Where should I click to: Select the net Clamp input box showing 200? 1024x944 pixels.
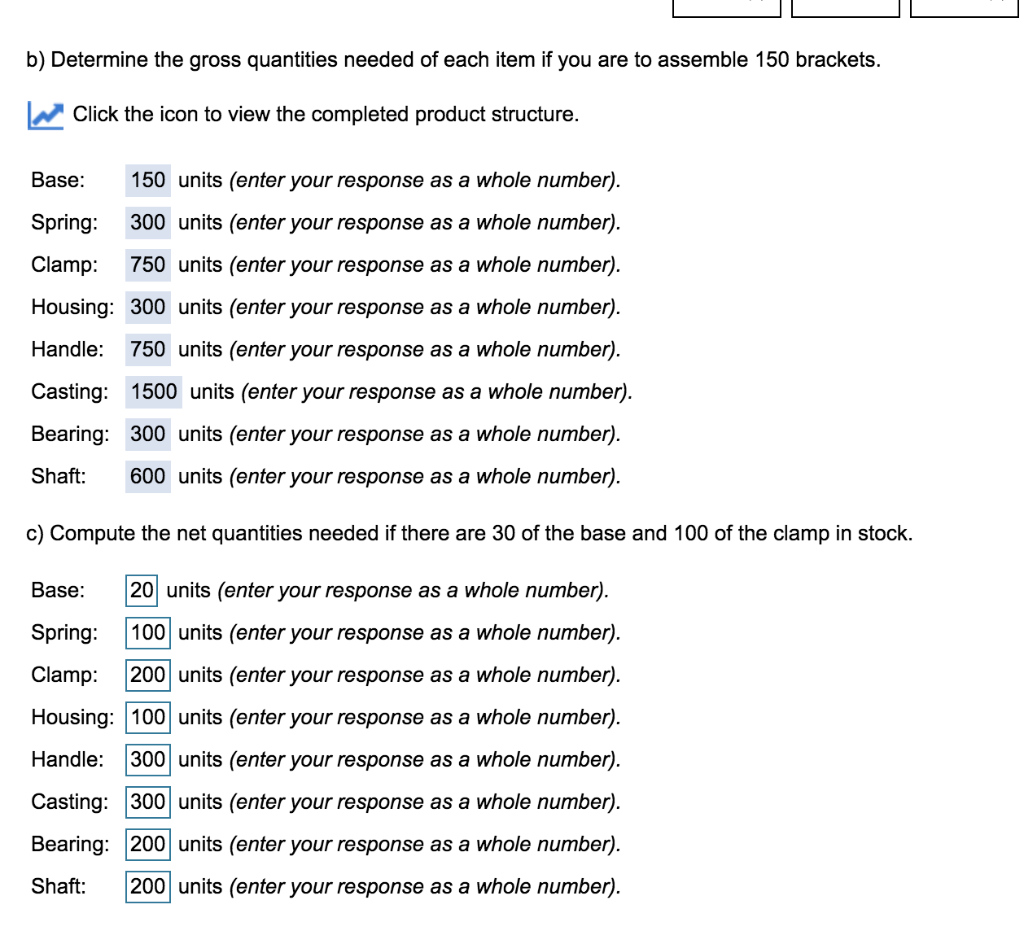(x=148, y=675)
